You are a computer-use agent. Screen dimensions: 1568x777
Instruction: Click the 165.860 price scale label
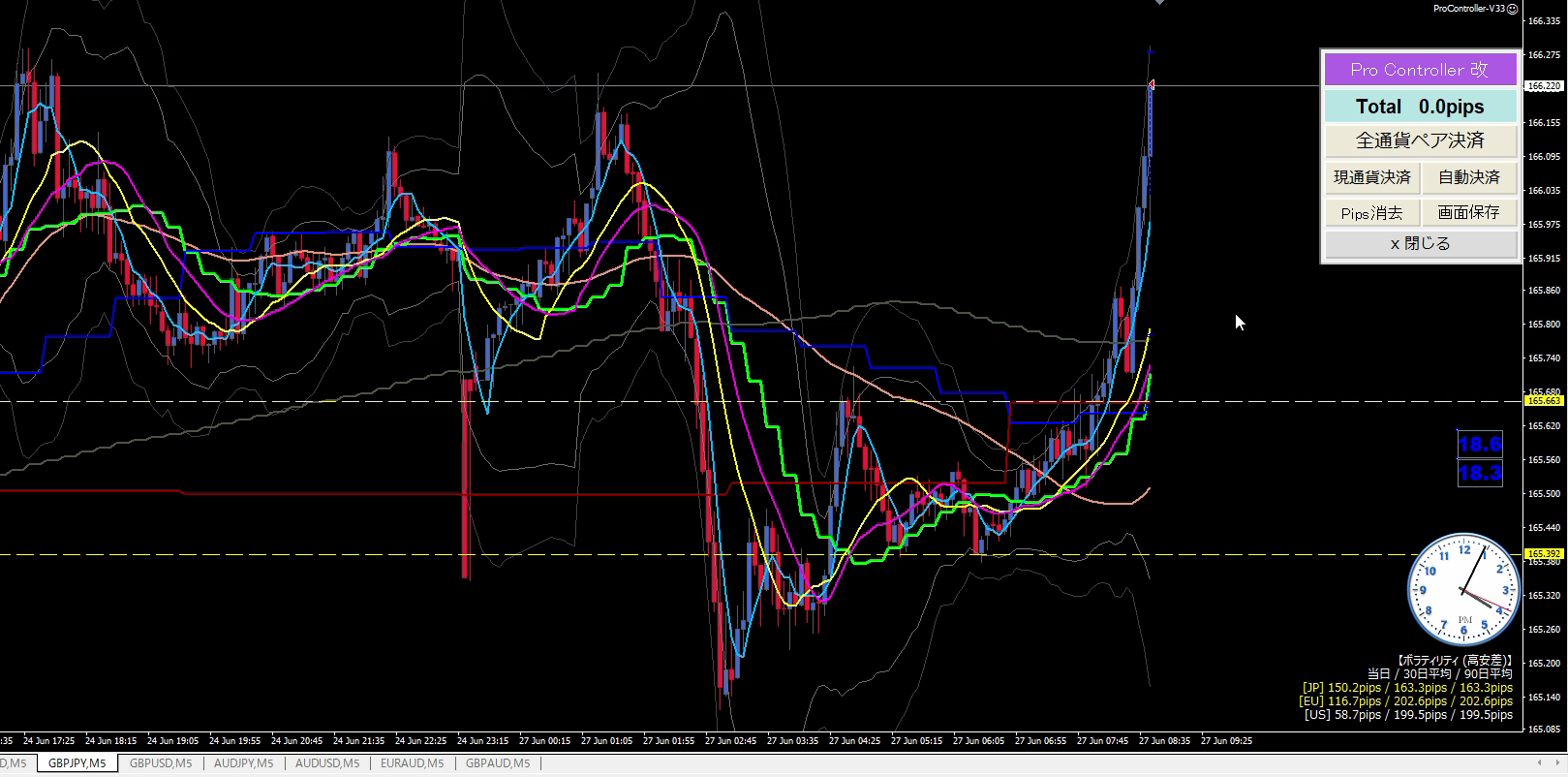pos(1542,291)
